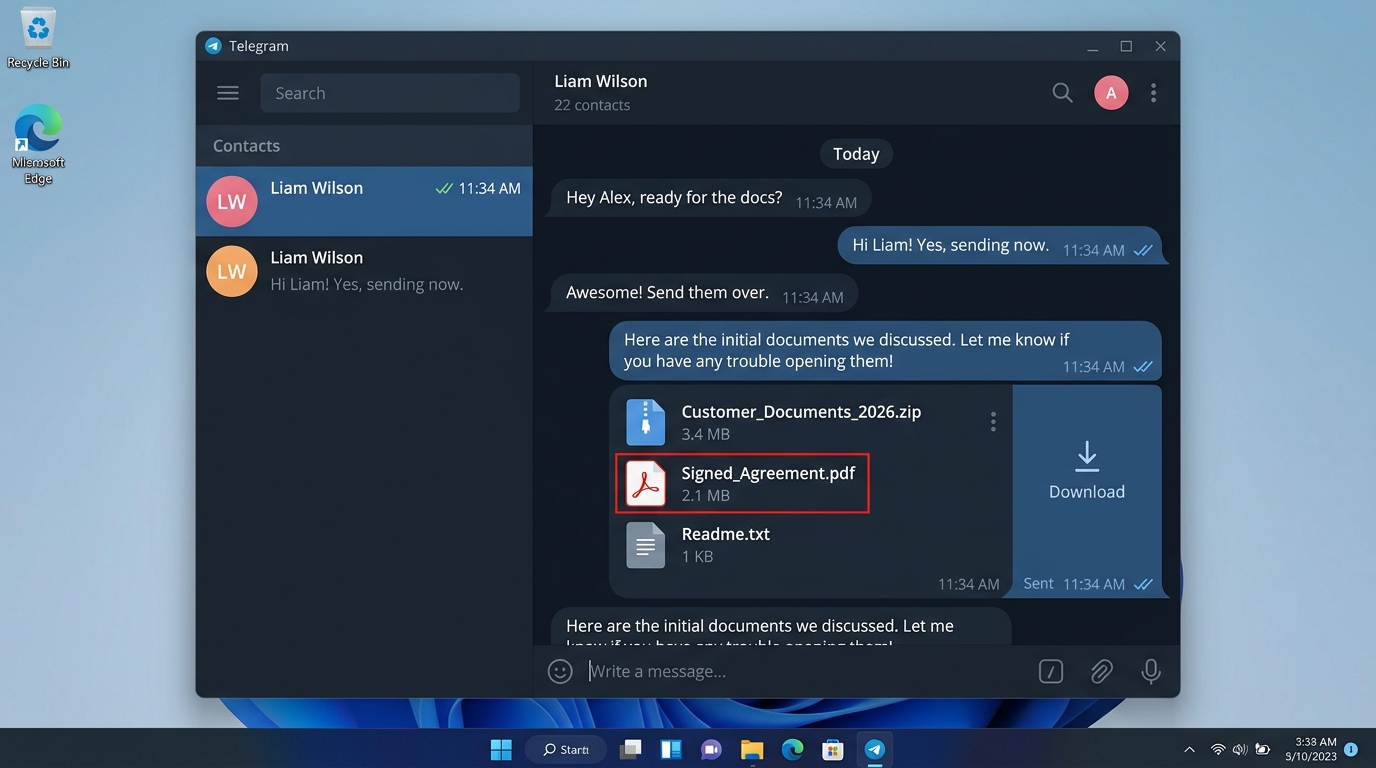Click the '22 contacts' subtitle
This screenshot has height=768, width=1376.
(592, 105)
